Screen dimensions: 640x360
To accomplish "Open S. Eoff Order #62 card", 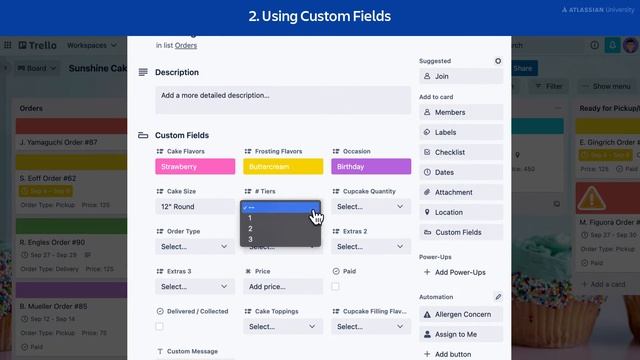I will click(71, 183).
